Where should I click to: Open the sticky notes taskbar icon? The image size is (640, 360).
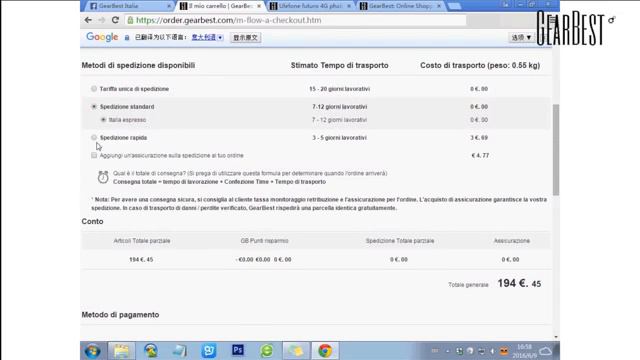[x=296, y=351]
